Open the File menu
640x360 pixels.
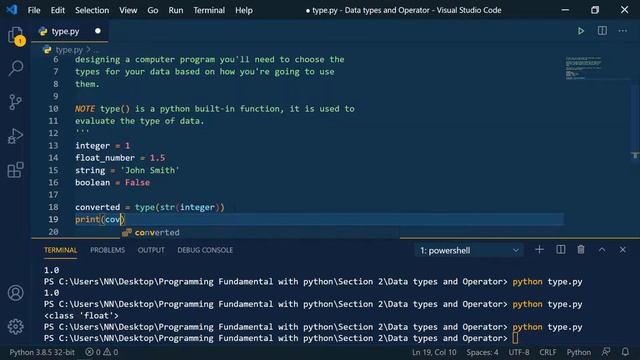click(x=34, y=10)
